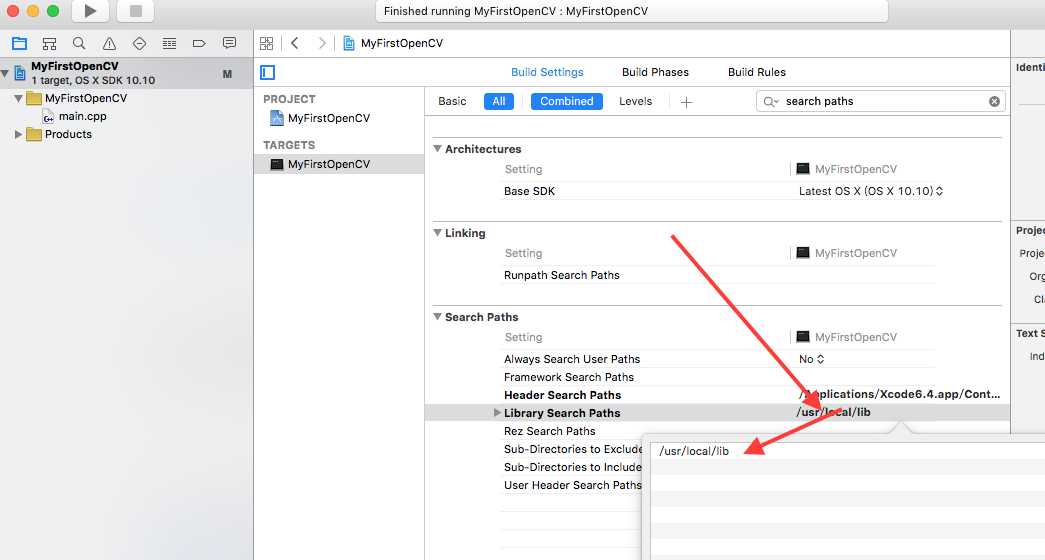Click the Framework Search Paths setting
Screen dimensions: 1045x560
[x=568, y=377]
